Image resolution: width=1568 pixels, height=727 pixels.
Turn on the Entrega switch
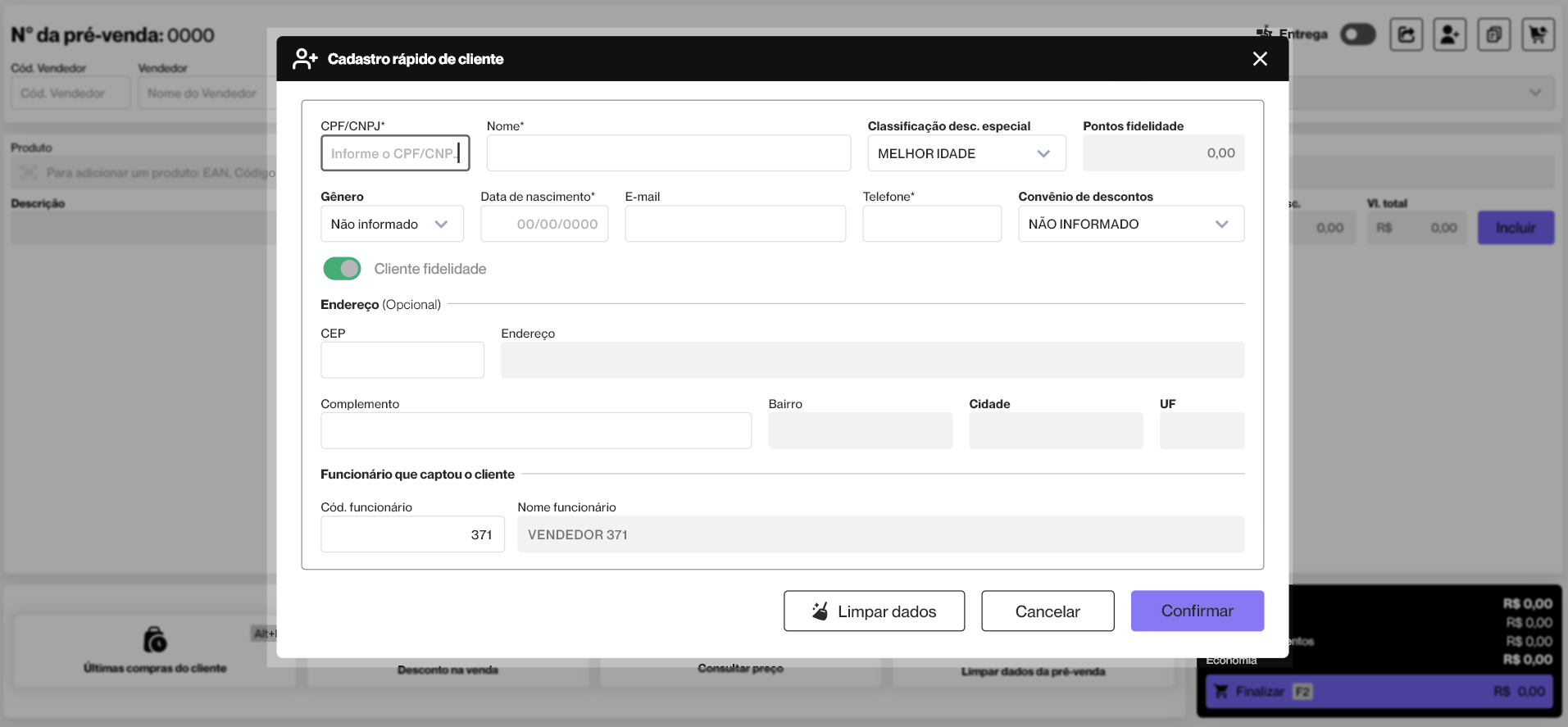tap(1357, 34)
